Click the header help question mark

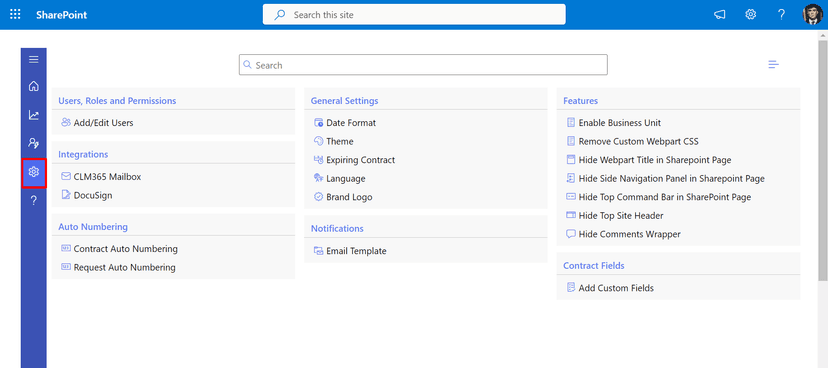[782, 15]
